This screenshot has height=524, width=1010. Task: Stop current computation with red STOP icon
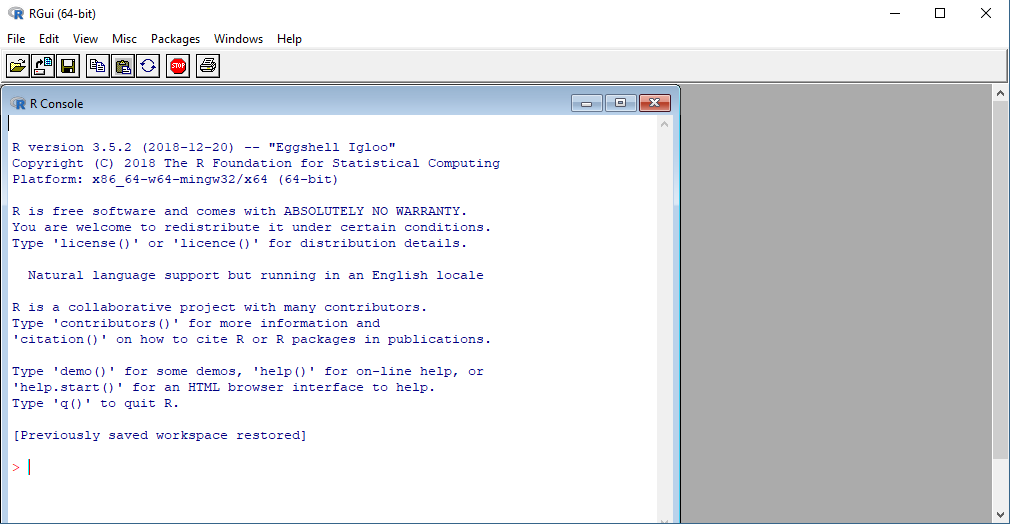click(x=178, y=66)
